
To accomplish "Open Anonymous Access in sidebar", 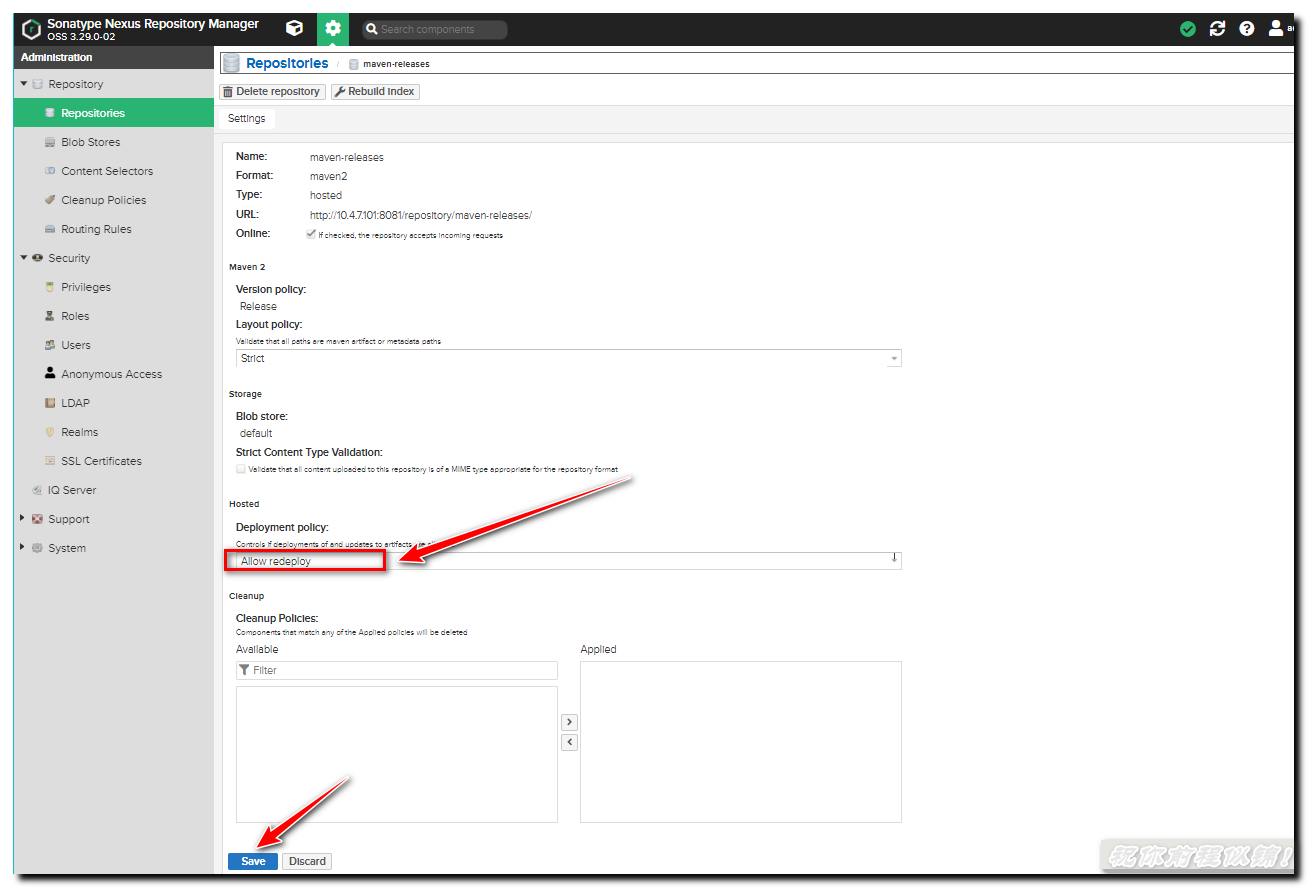I will coord(114,374).
